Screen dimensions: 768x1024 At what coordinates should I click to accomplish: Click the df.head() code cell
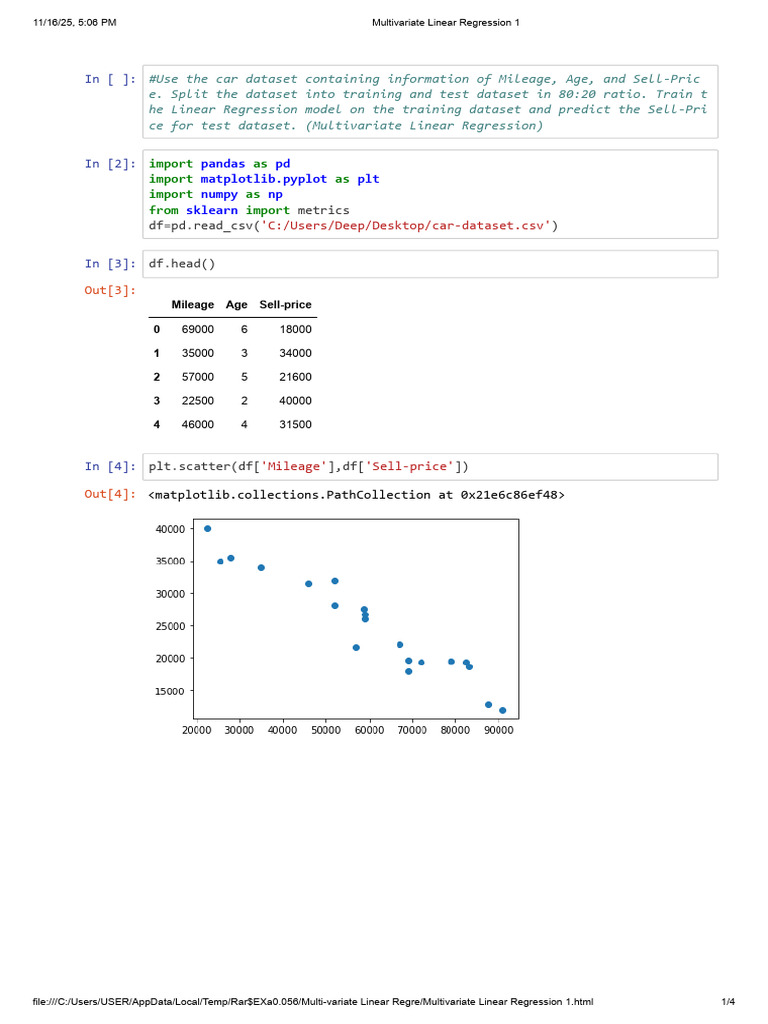[430, 264]
